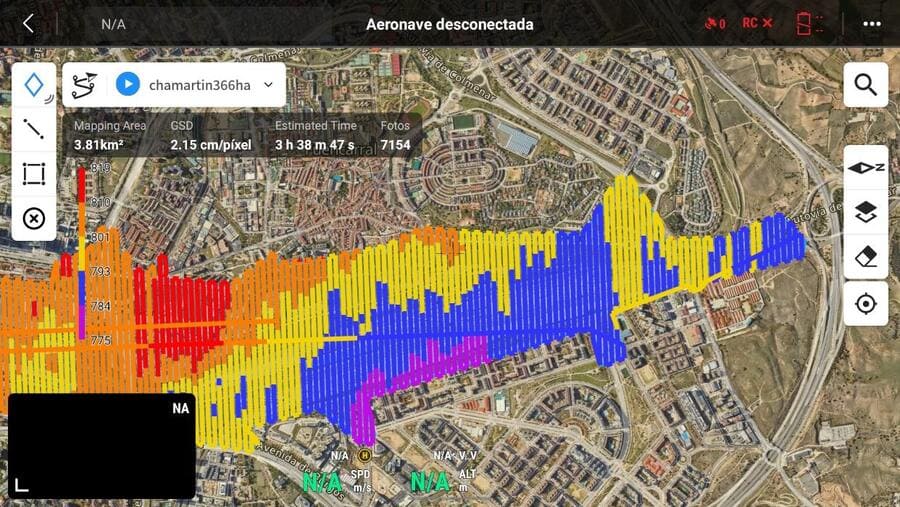The image size is (900, 507).
Task: Recenter the map on the current location
Action: 866,303
